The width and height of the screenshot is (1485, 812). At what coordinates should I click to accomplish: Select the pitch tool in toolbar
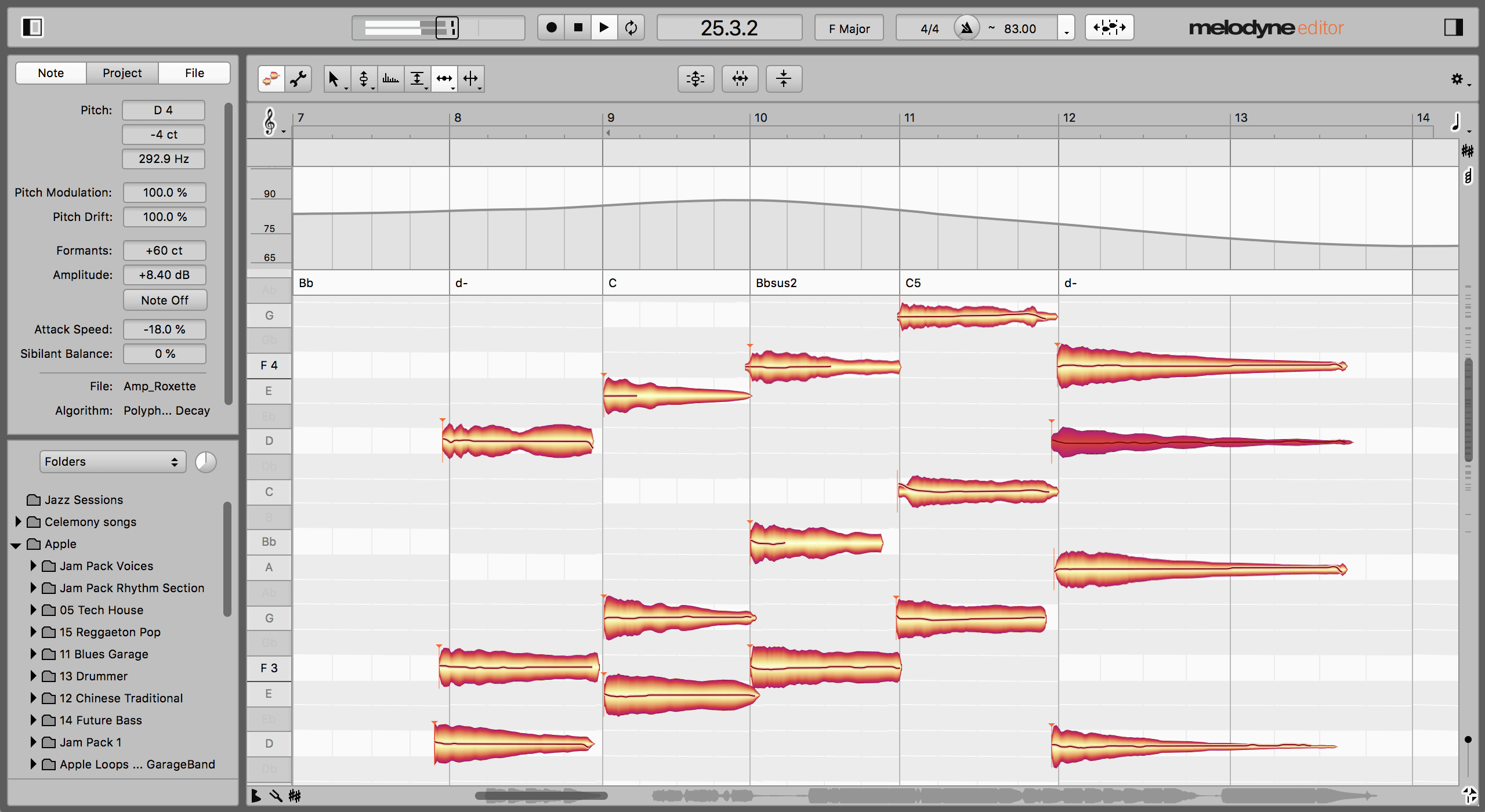(364, 78)
